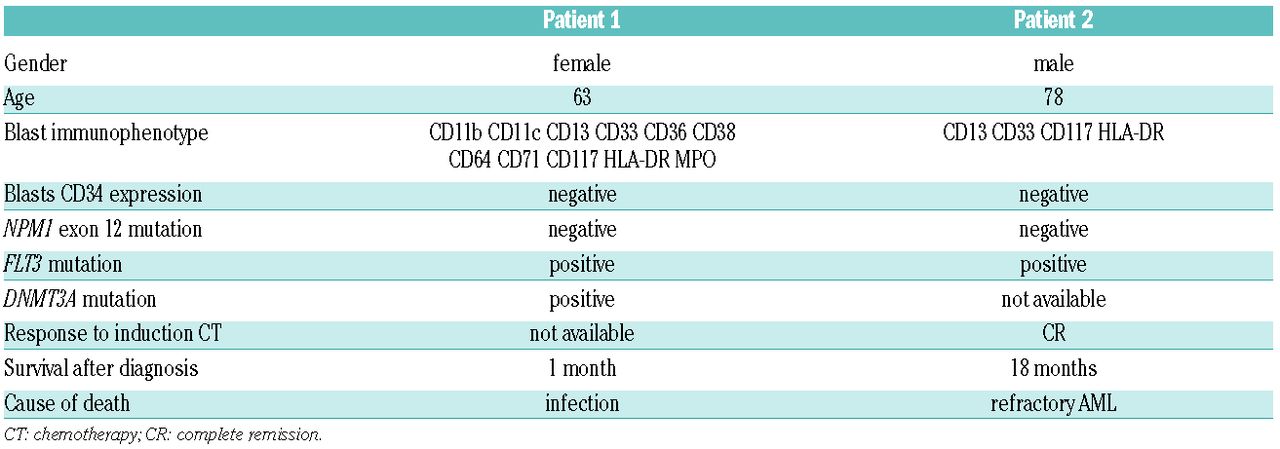This screenshot has height=449, width=1280.
Task: Select the Gender row label
Action: click(34, 64)
